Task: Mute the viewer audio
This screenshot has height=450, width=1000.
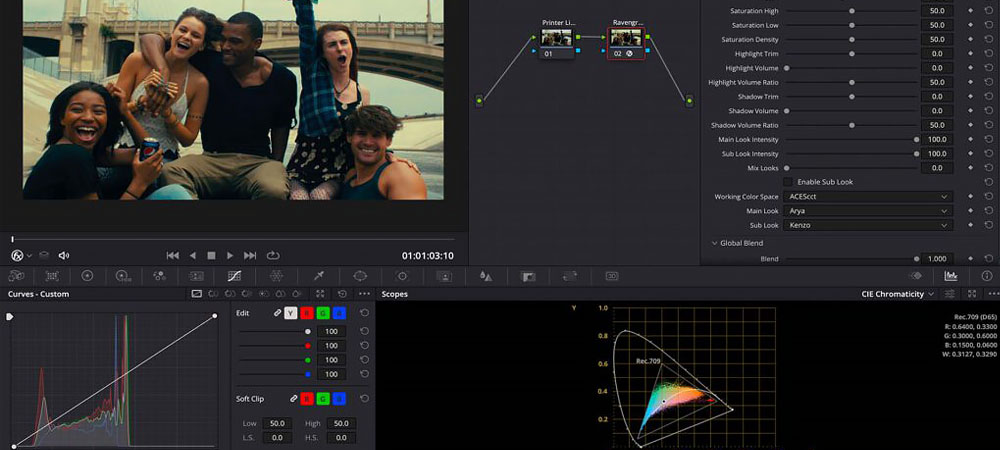Action: [x=64, y=256]
